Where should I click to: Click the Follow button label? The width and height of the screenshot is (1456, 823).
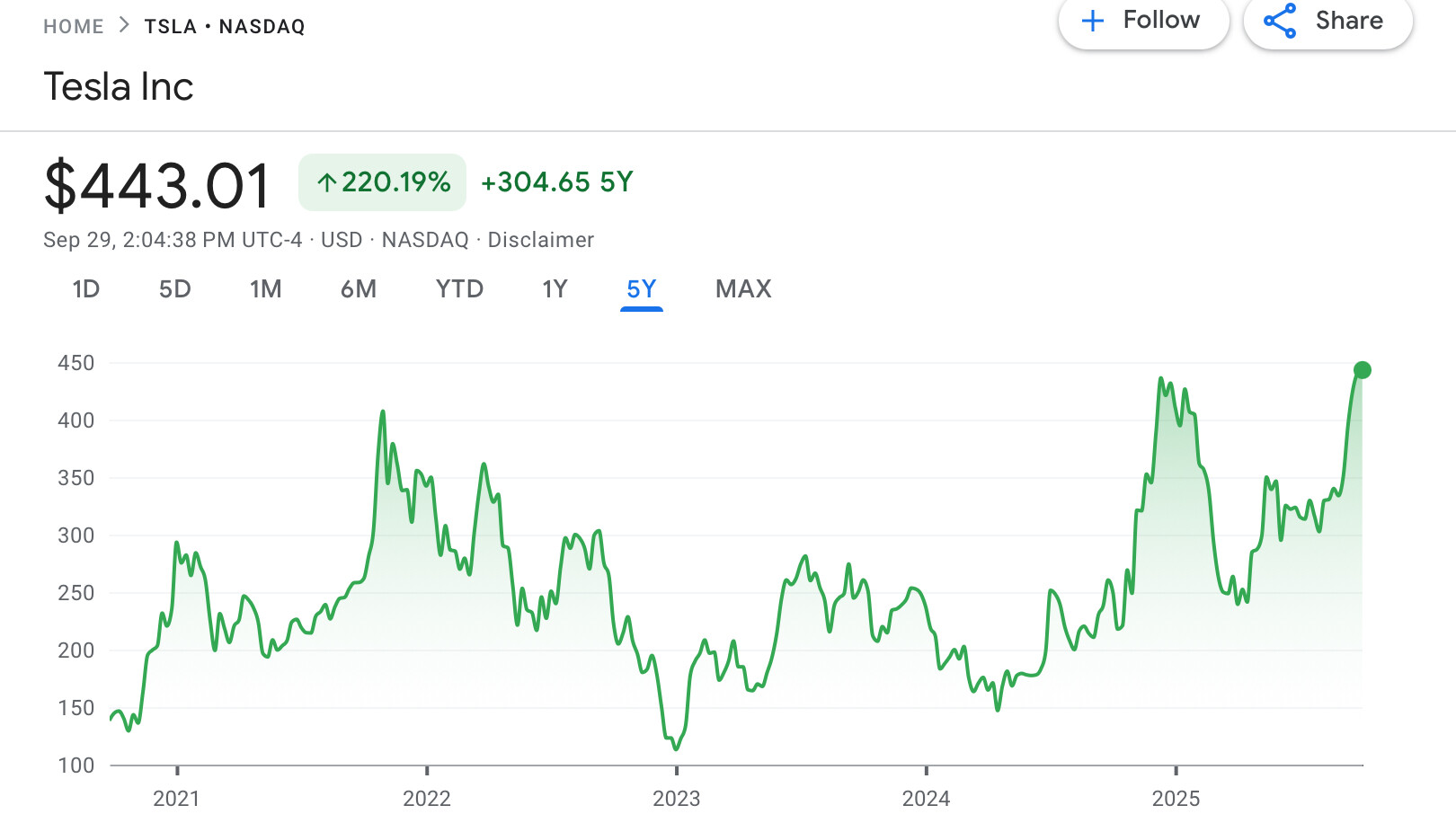click(x=1160, y=20)
